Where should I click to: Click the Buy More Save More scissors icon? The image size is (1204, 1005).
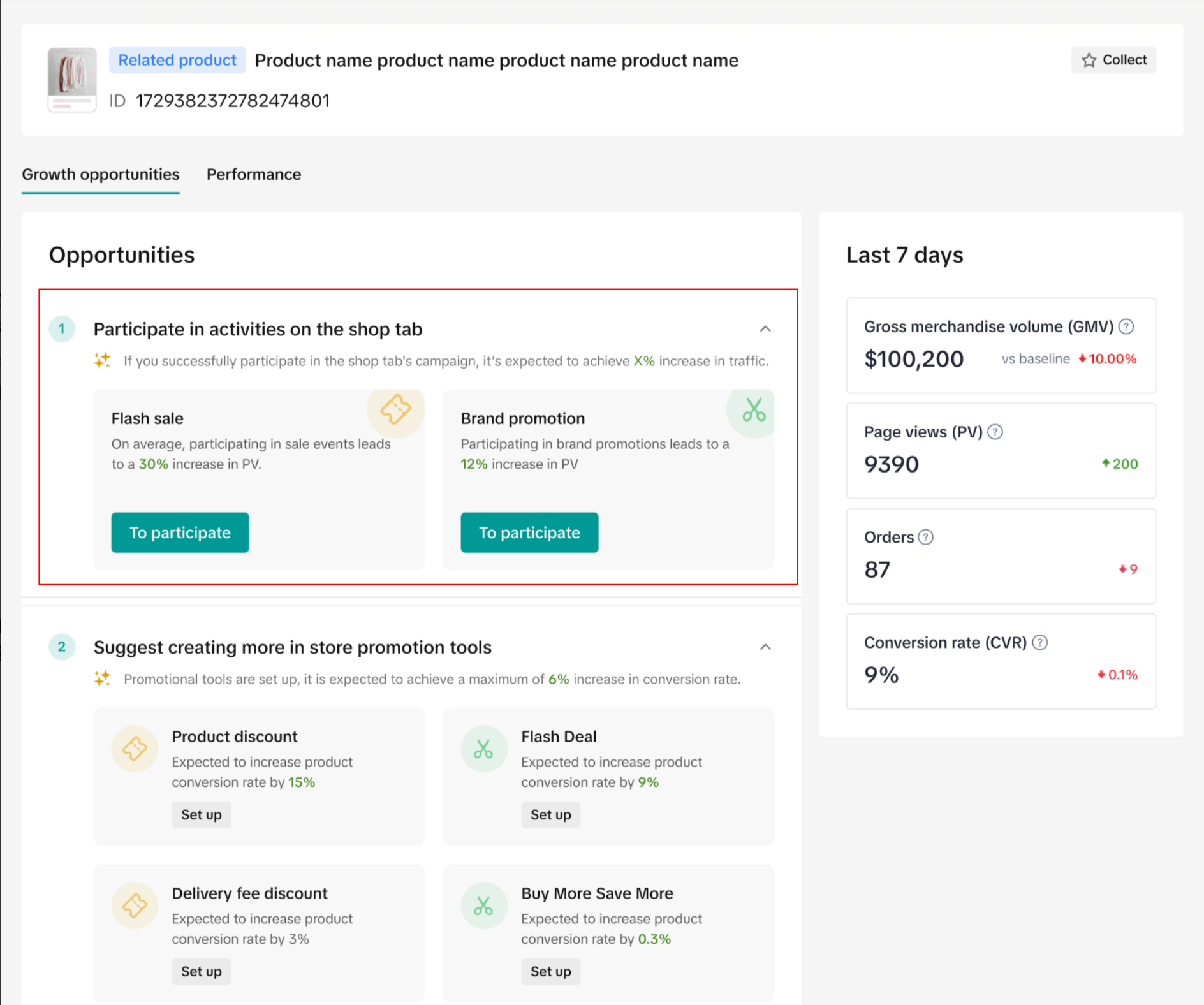point(483,906)
